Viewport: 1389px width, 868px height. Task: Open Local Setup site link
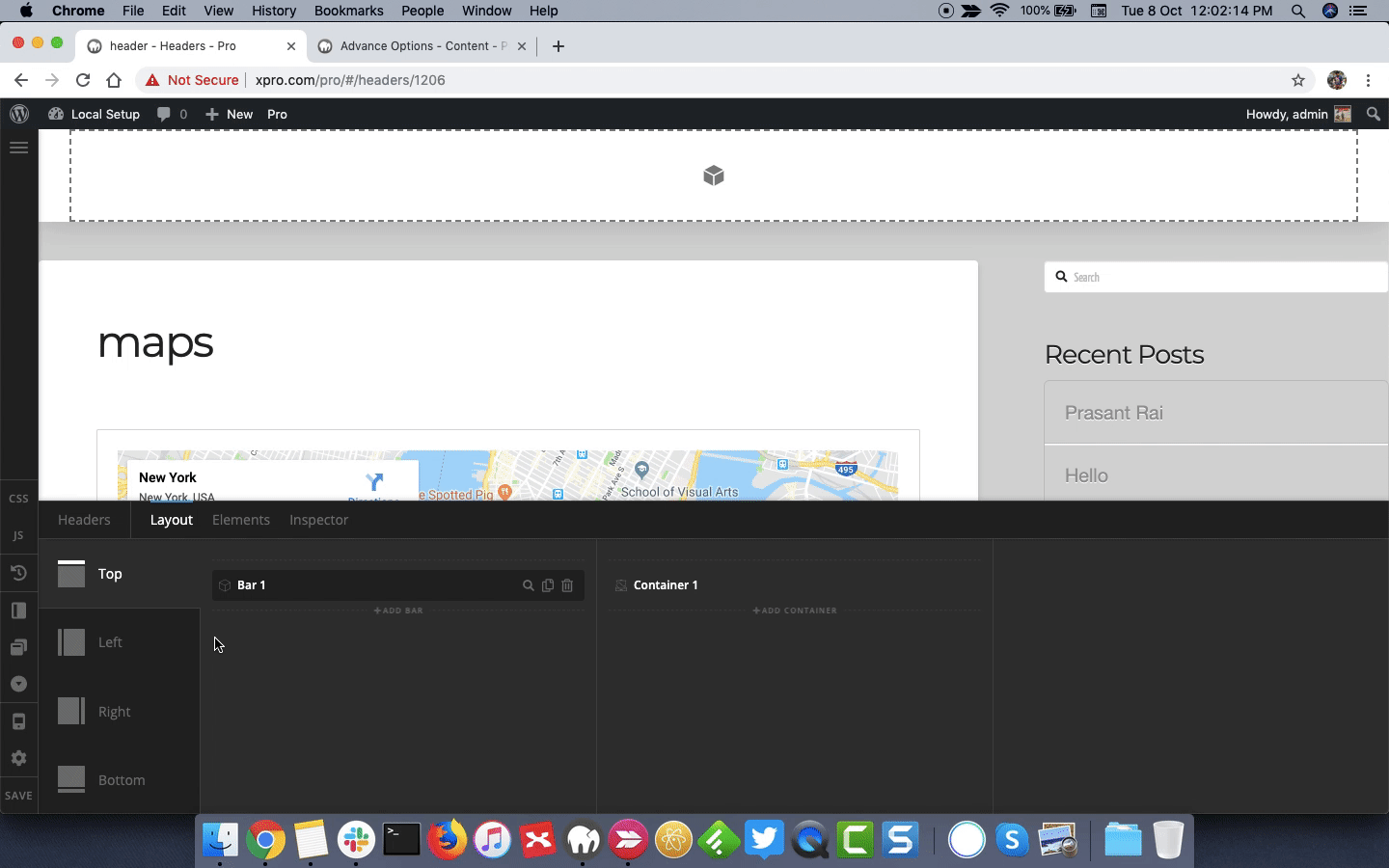pos(95,114)
